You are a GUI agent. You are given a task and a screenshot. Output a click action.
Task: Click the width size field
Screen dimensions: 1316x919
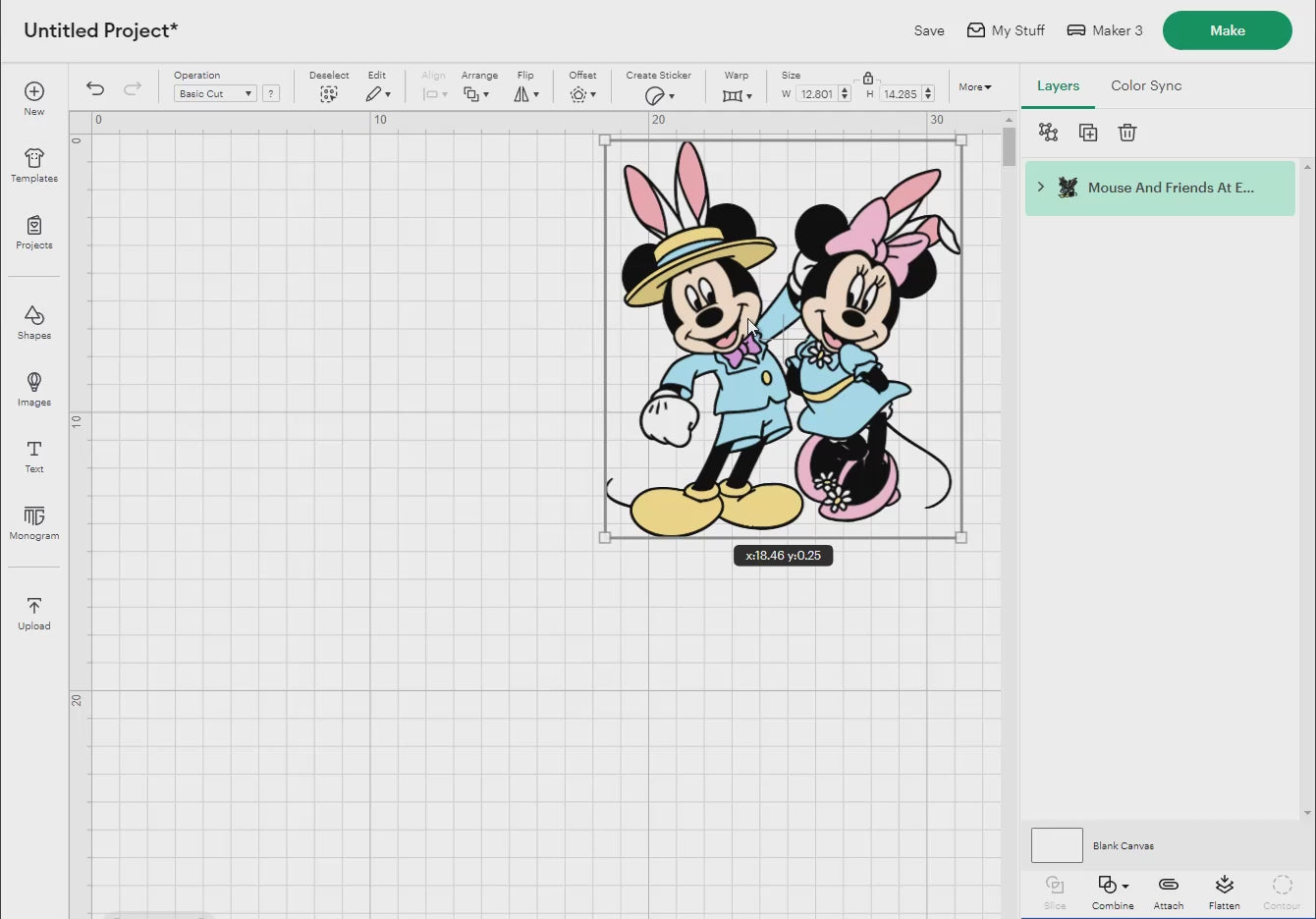coord(816,94)
